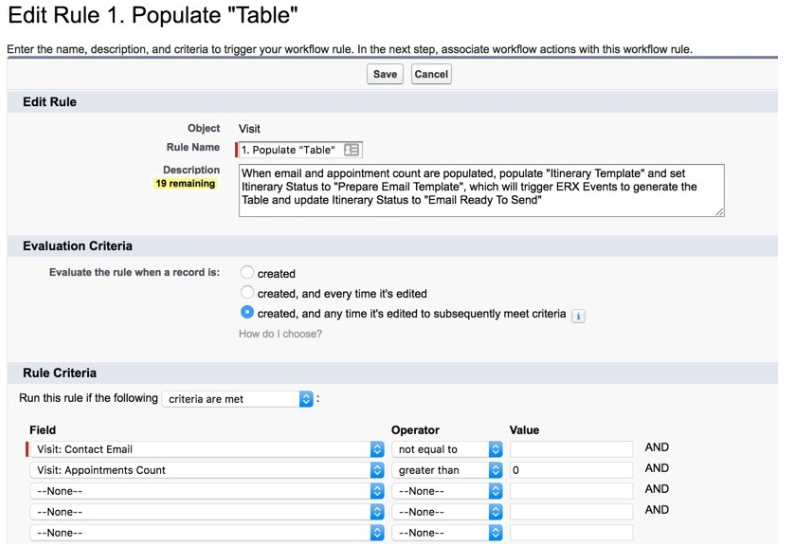Click the Save button
790x548 pixels.
click(x=384, y=74)
